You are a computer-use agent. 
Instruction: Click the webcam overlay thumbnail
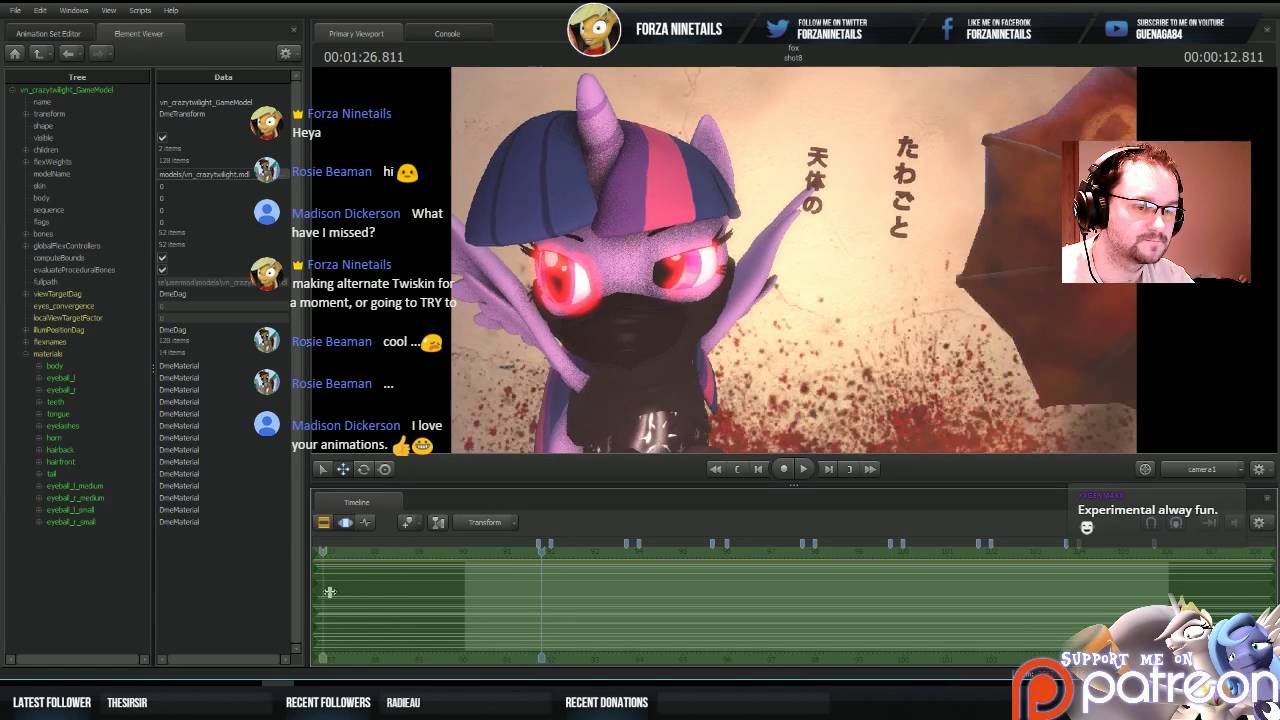point(1156,212)
